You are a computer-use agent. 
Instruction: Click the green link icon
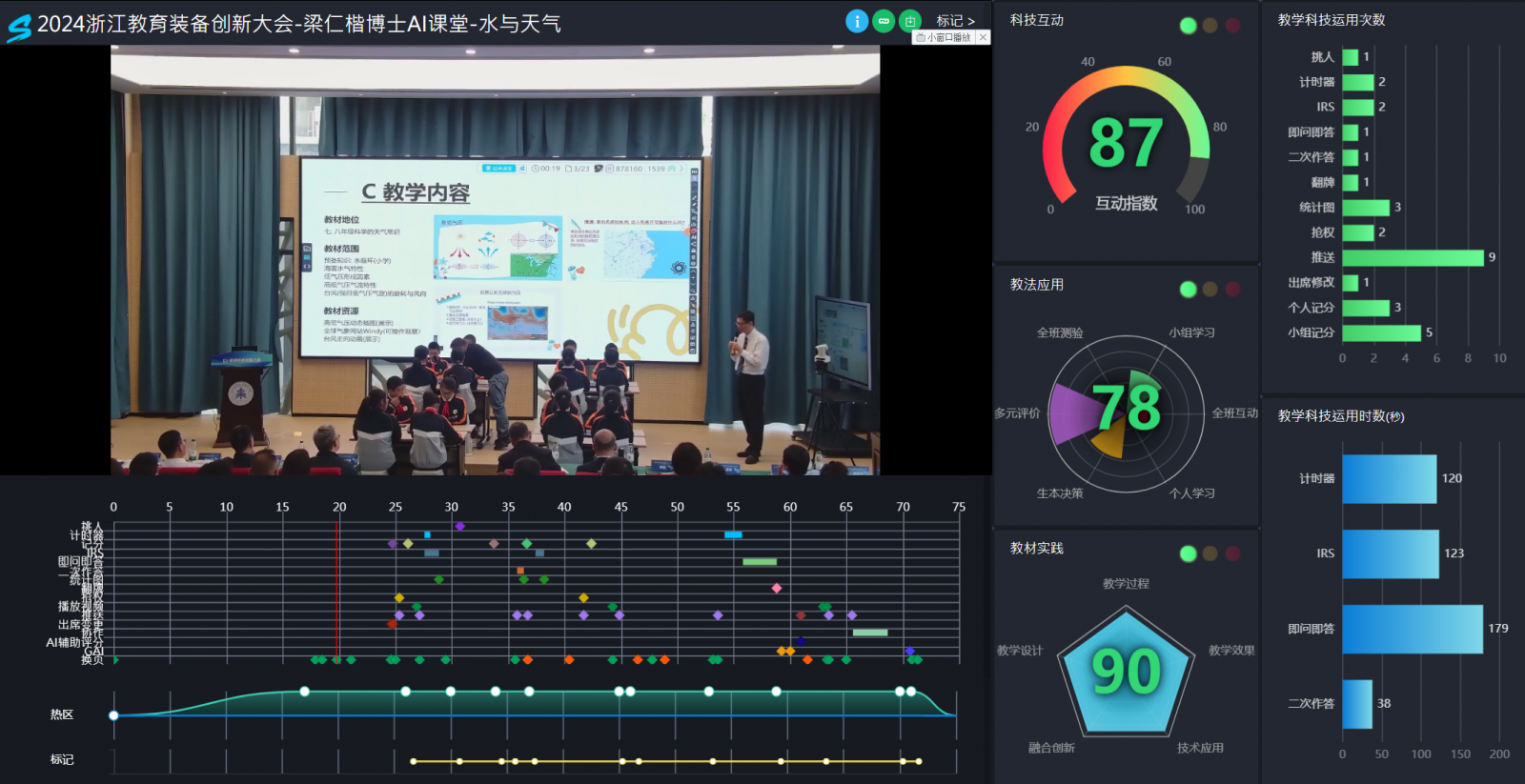click(x=884, y=21)
